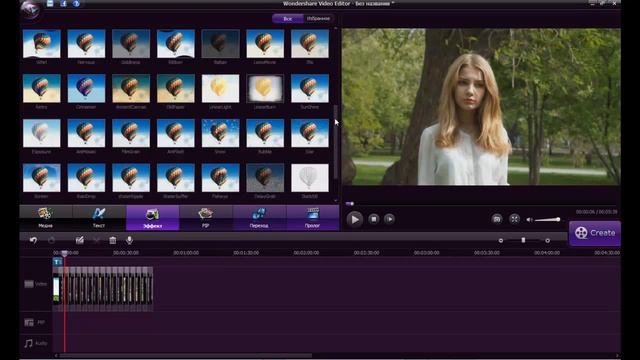Click 00:02:00:00 on the timeline ruler
Viewport: 640px width, 360px height.
[307, 253]
